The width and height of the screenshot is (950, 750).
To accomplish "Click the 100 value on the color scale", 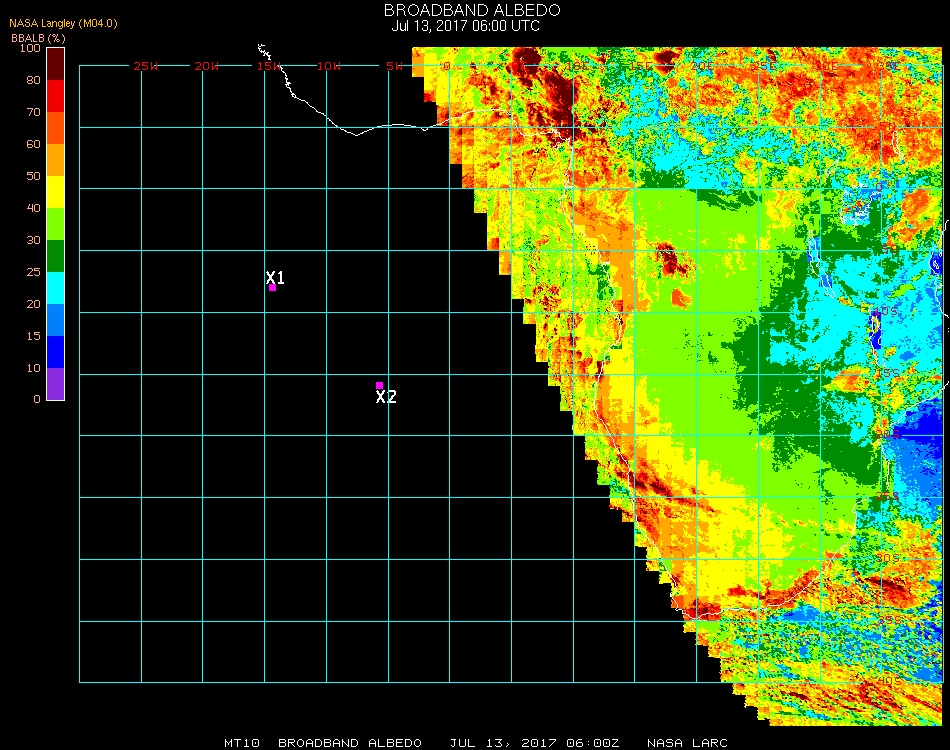I will pyautogui.click(x=30, y=48).
